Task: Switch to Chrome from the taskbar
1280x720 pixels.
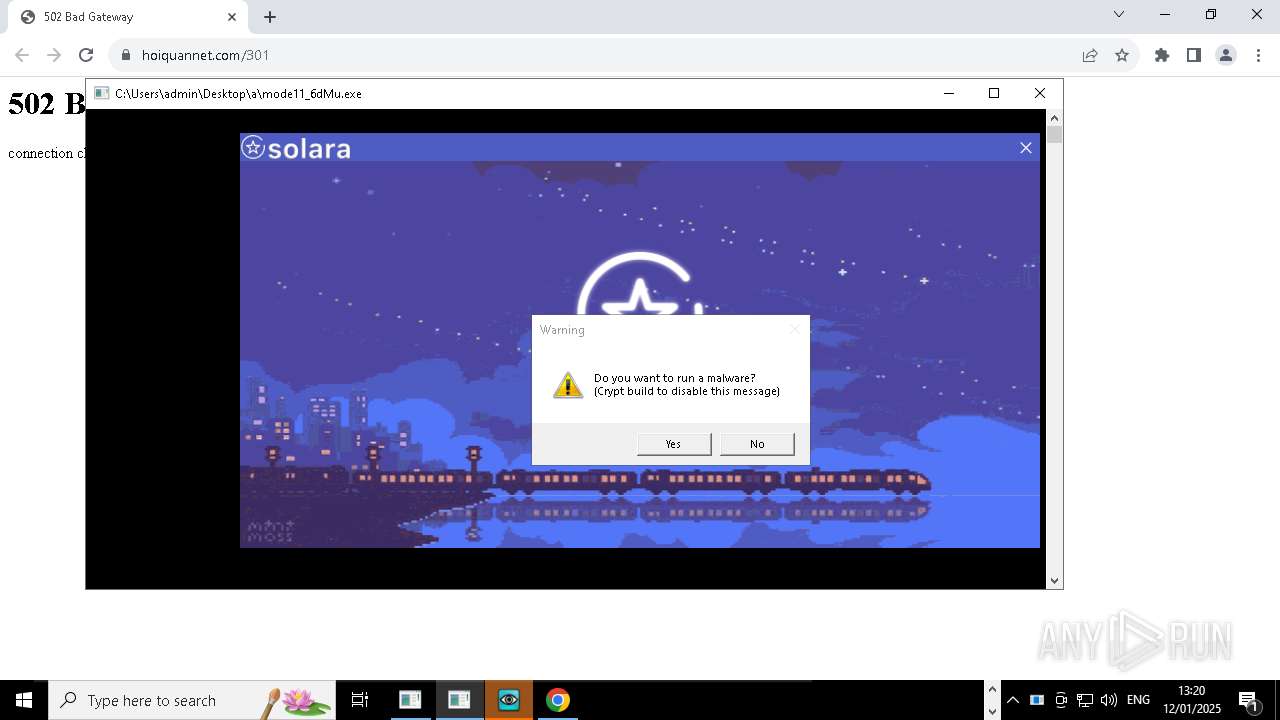Action: point(558,700)
